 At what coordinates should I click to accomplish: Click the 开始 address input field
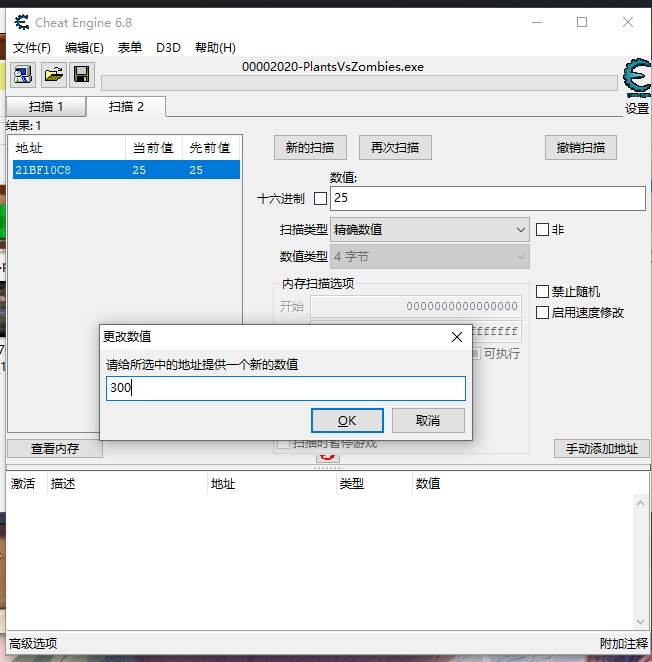416,306
